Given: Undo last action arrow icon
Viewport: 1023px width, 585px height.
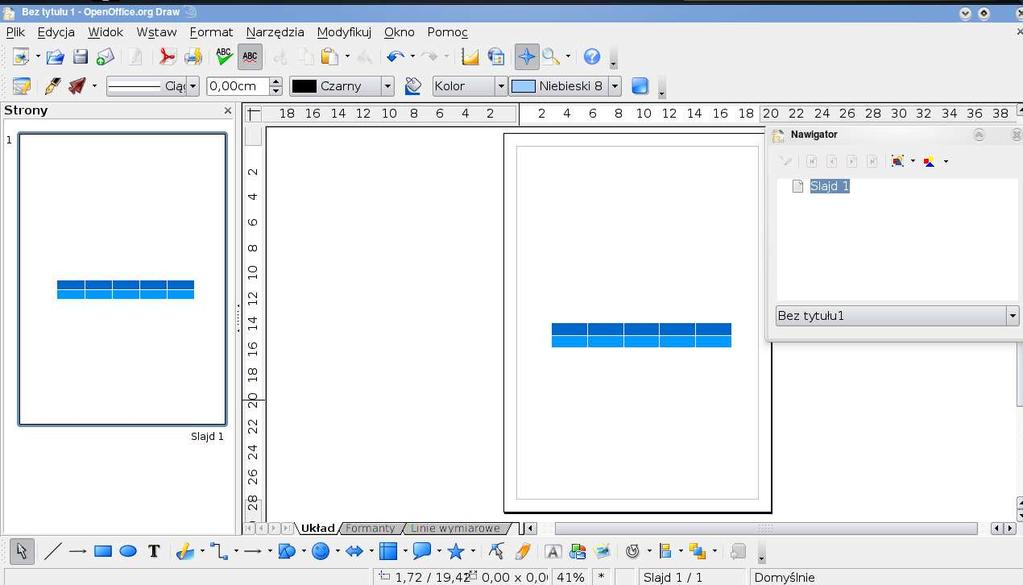Looking at the screenshot, I should point(395,57).
